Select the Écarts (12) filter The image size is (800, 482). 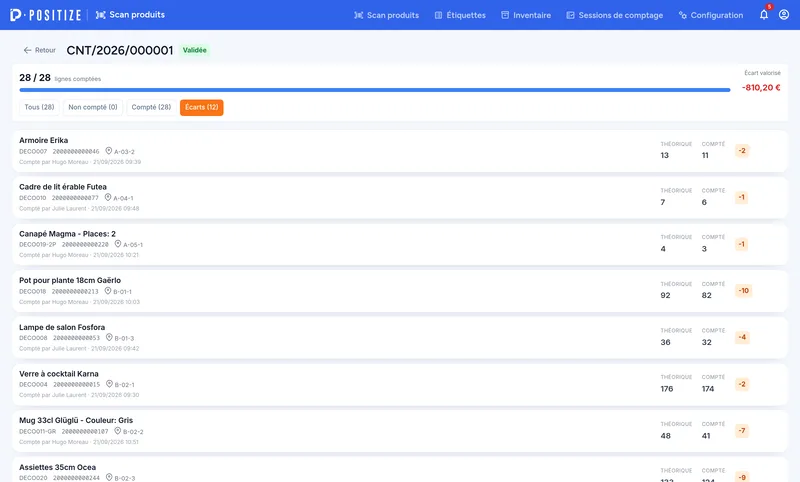(202, 107)
